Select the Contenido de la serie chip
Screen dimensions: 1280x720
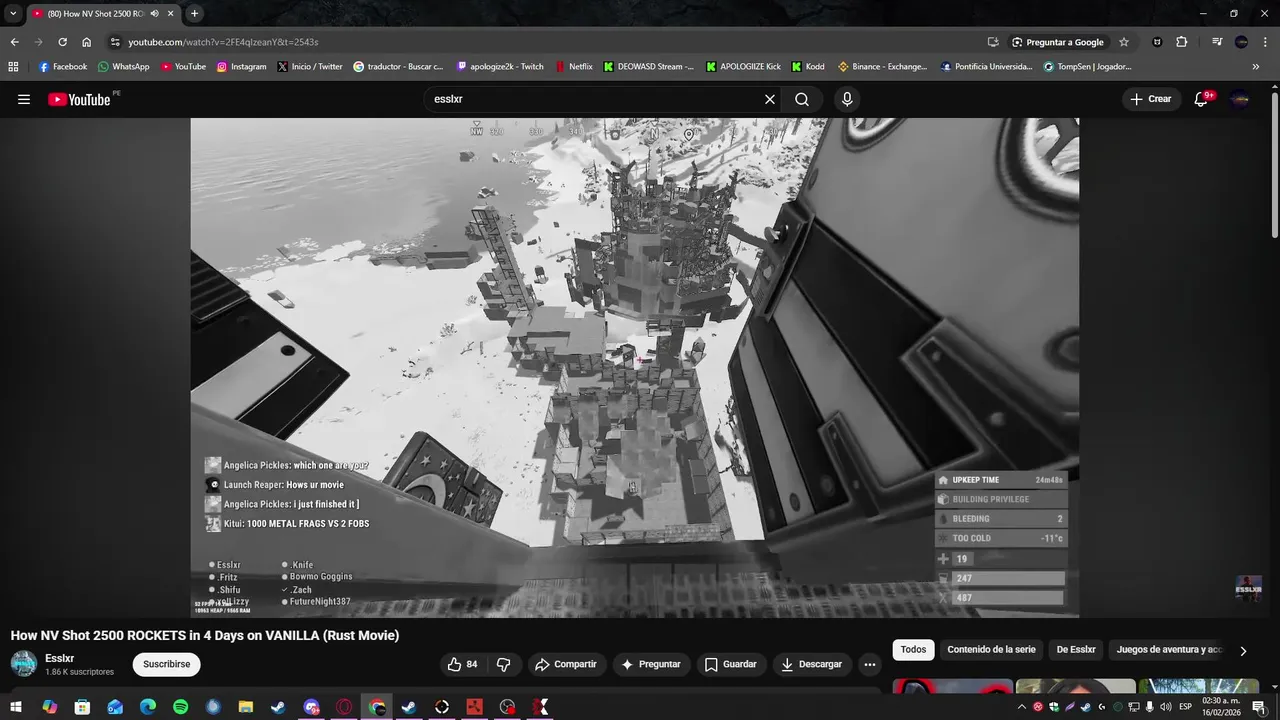tap(991, 650)
